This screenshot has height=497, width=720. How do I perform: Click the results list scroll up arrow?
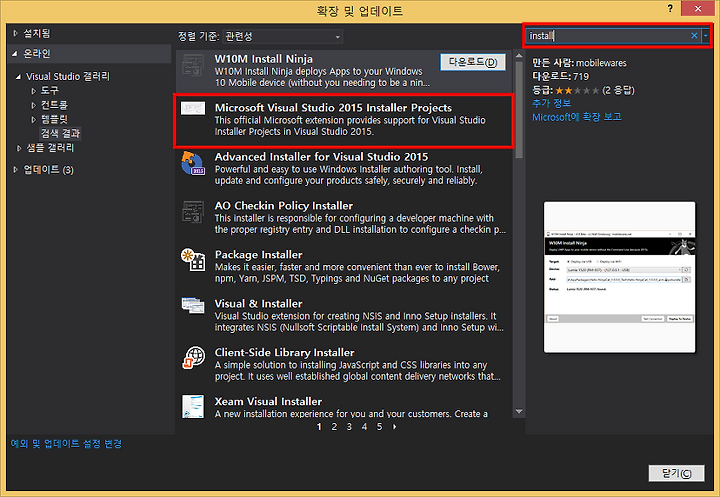(x=519, y=56)
